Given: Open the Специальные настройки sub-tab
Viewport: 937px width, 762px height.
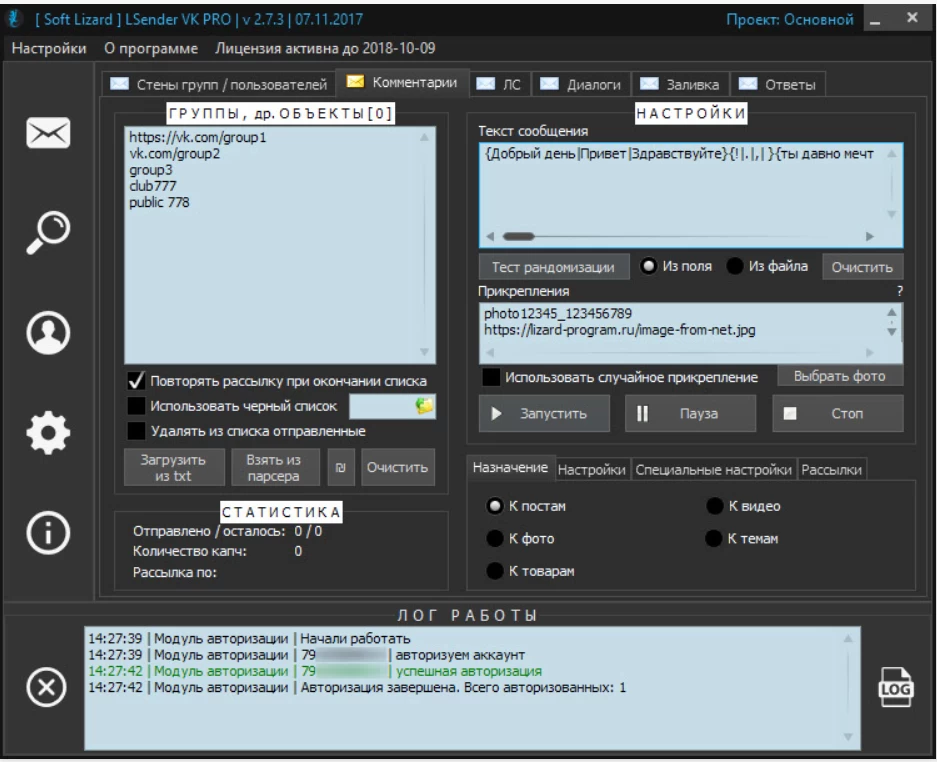Looking at the screenshot, I should tap(714, 470).
